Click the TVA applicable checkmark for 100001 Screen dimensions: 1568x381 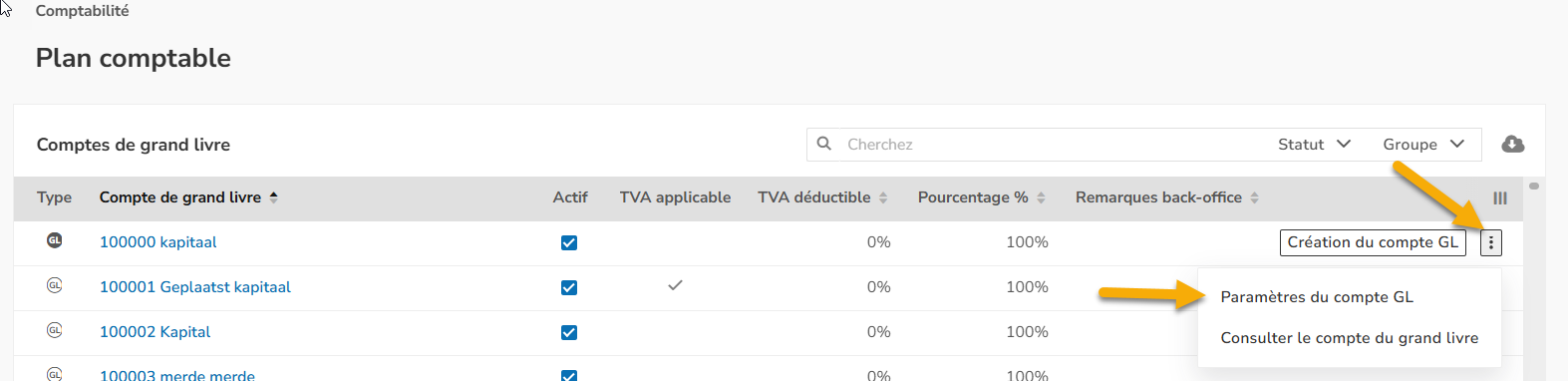coord(675,285)
